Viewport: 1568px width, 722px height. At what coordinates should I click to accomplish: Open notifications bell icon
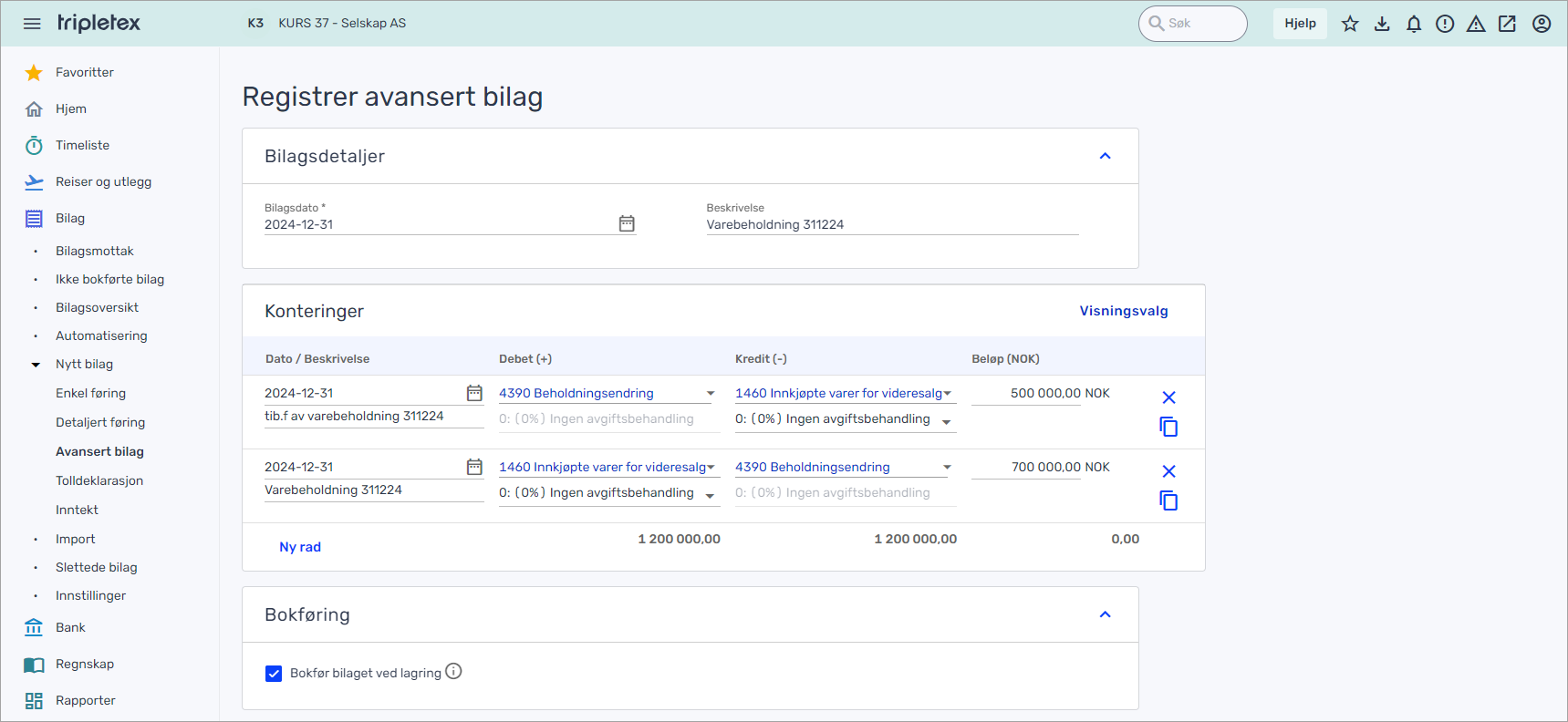[x=1414, y=24]
